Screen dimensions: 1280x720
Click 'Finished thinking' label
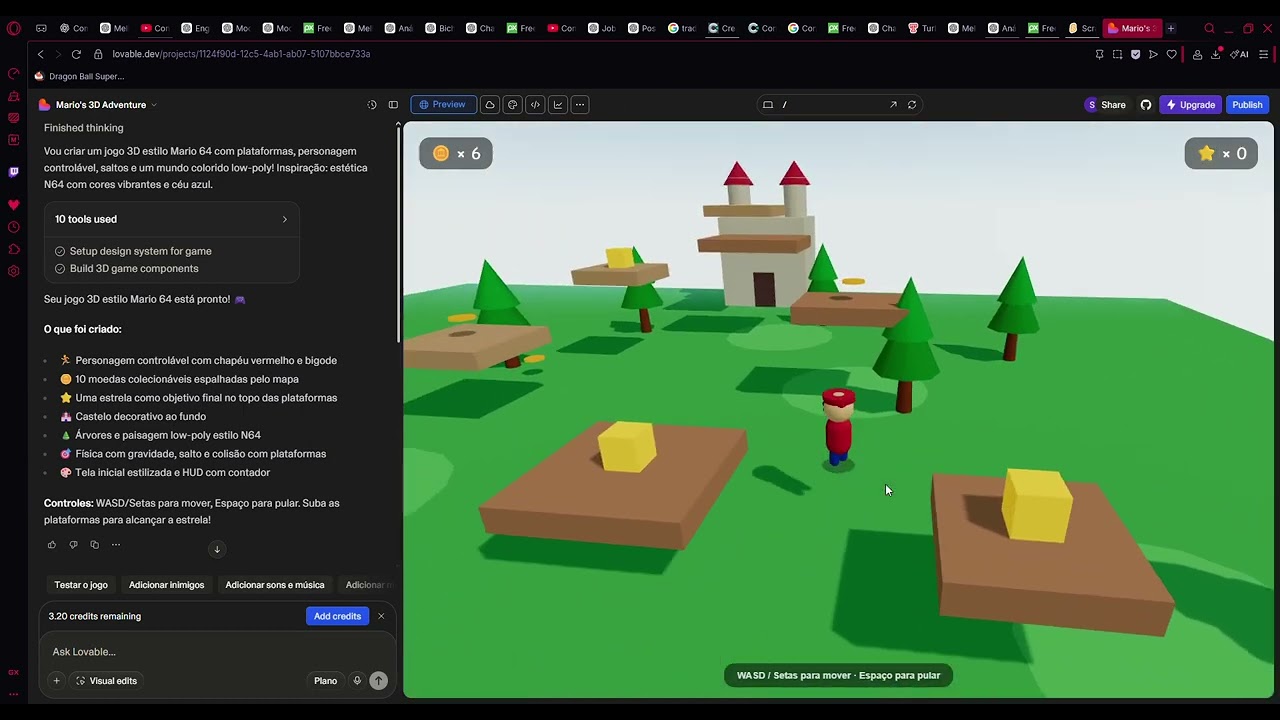point(84,128)
